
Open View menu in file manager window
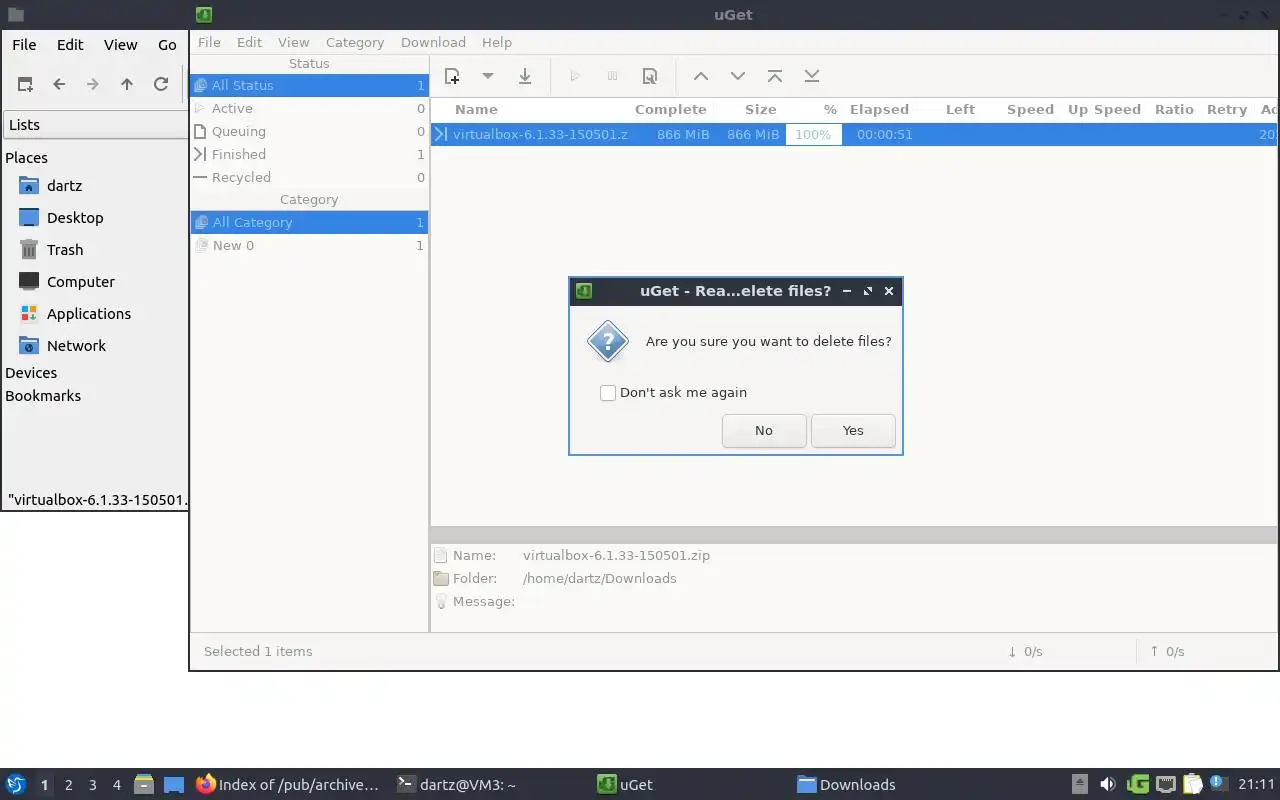[121, 44]
